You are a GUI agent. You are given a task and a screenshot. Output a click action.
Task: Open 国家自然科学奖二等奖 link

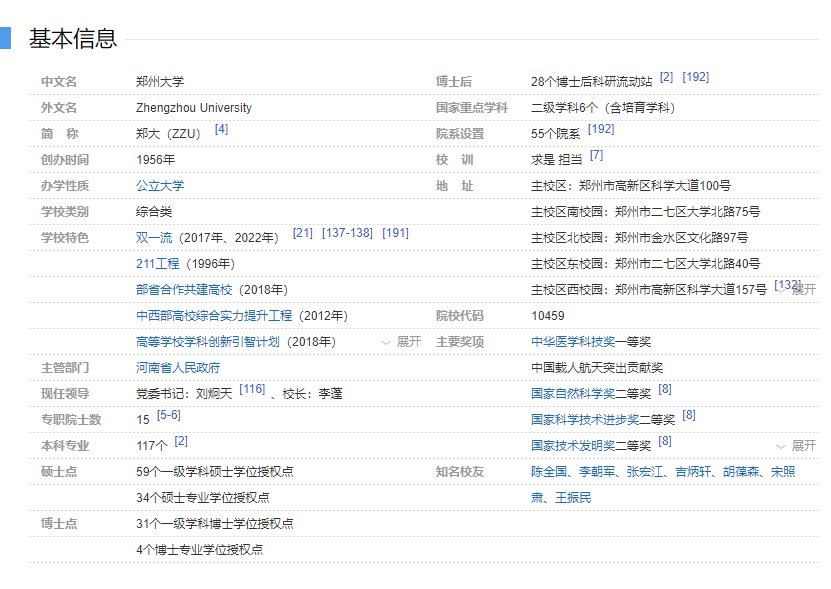click(591, 394)
